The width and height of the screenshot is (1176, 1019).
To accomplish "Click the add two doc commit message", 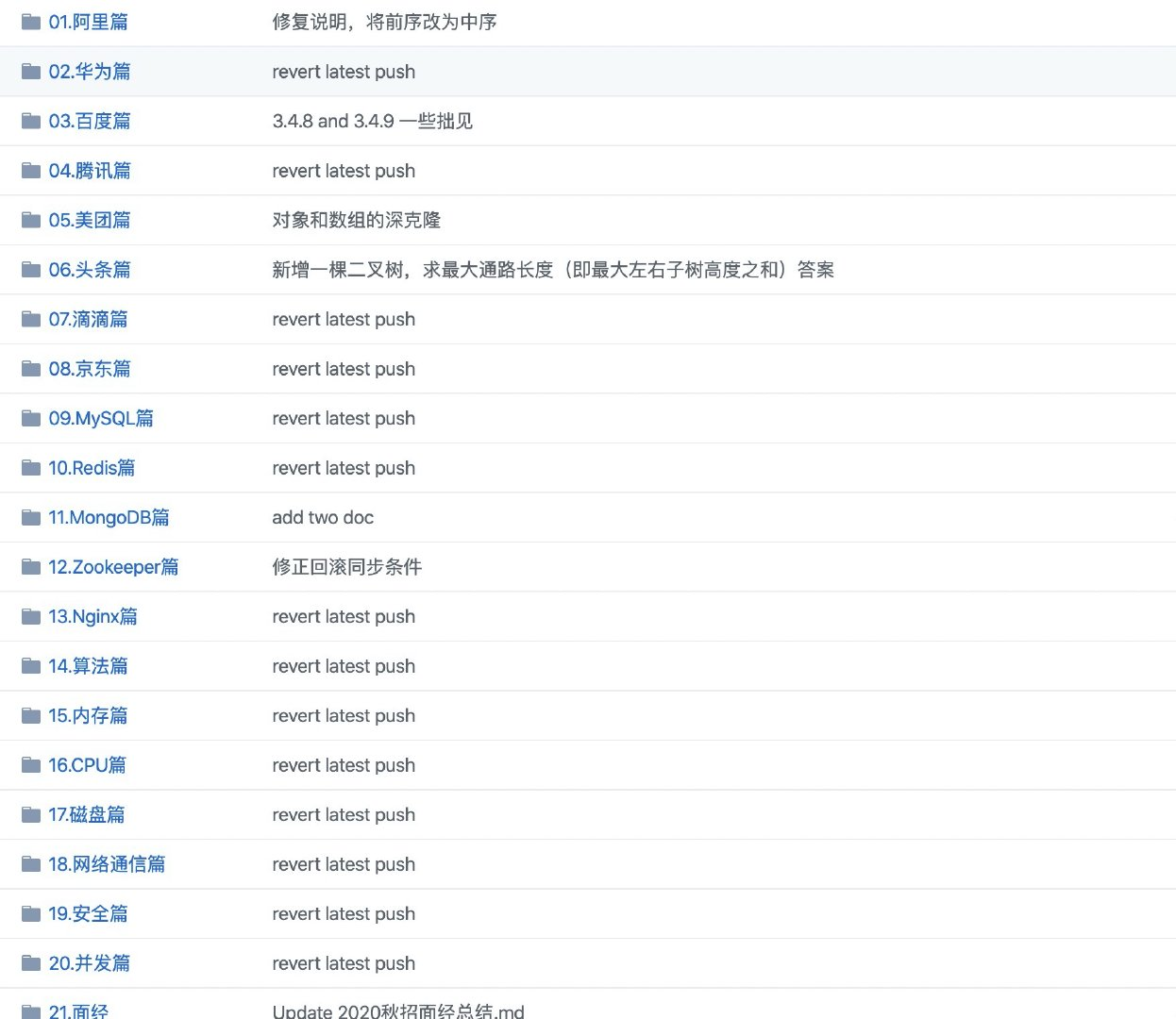I will (323, 517).
